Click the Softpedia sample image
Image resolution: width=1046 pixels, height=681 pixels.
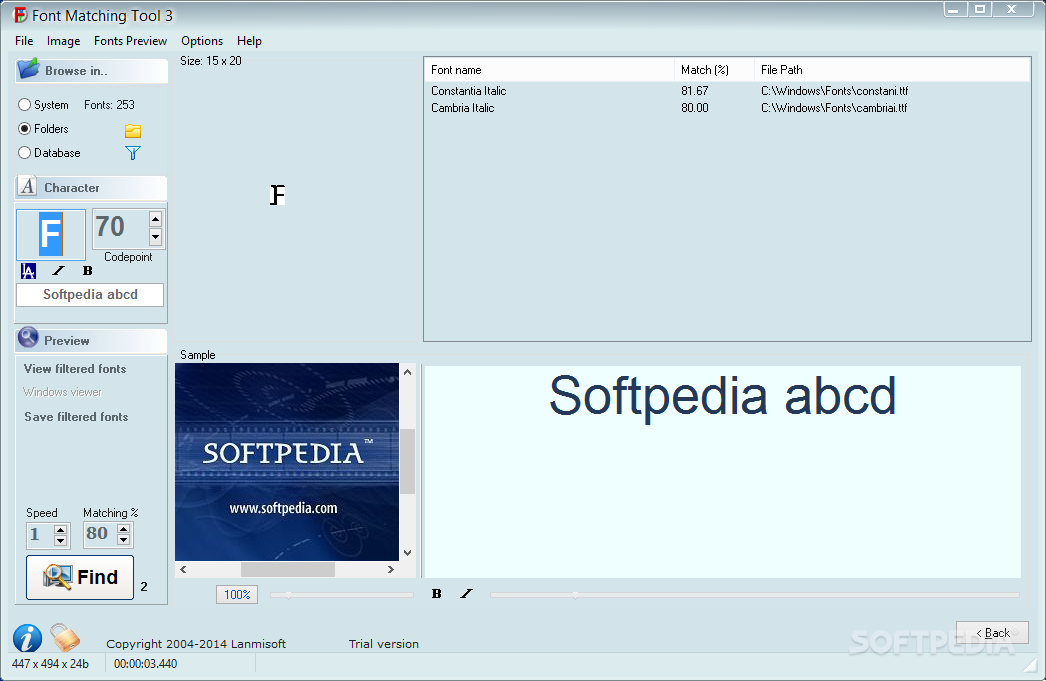(x=287, y=462)
